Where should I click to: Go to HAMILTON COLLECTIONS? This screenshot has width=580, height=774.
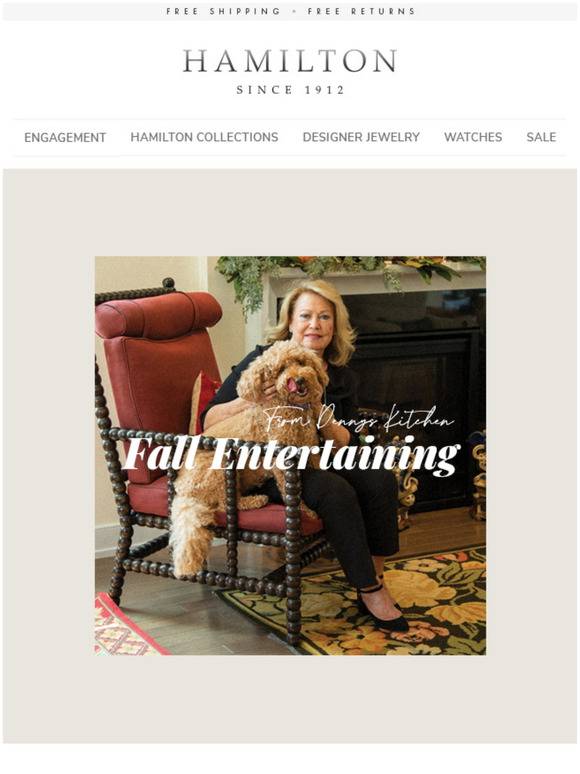click(204, 137)
